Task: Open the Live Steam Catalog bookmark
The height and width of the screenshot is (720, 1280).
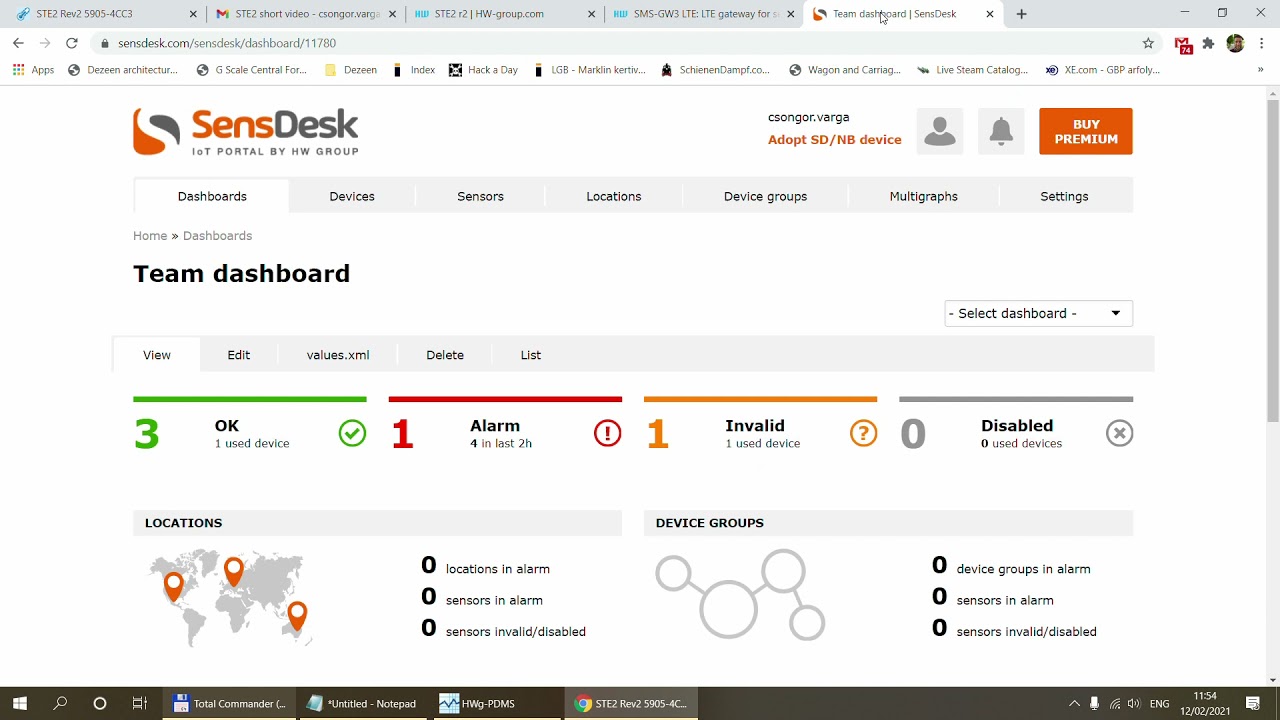Action: point(973,70)
